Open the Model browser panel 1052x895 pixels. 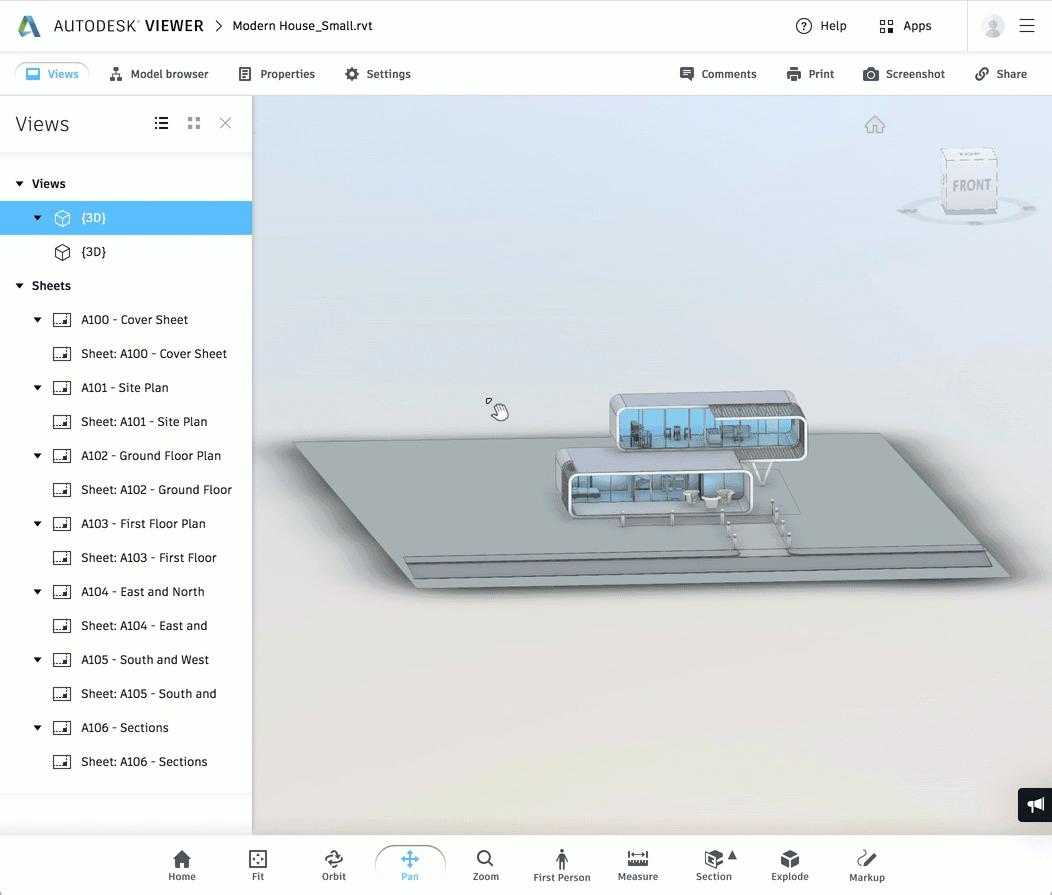tap(158, 73)
